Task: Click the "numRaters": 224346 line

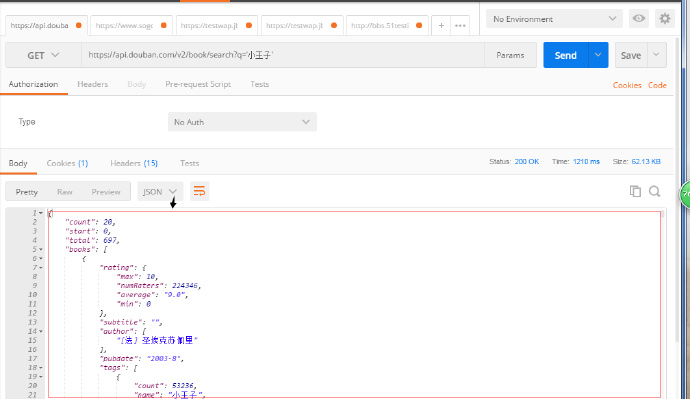Action: [x=159, y=286]
